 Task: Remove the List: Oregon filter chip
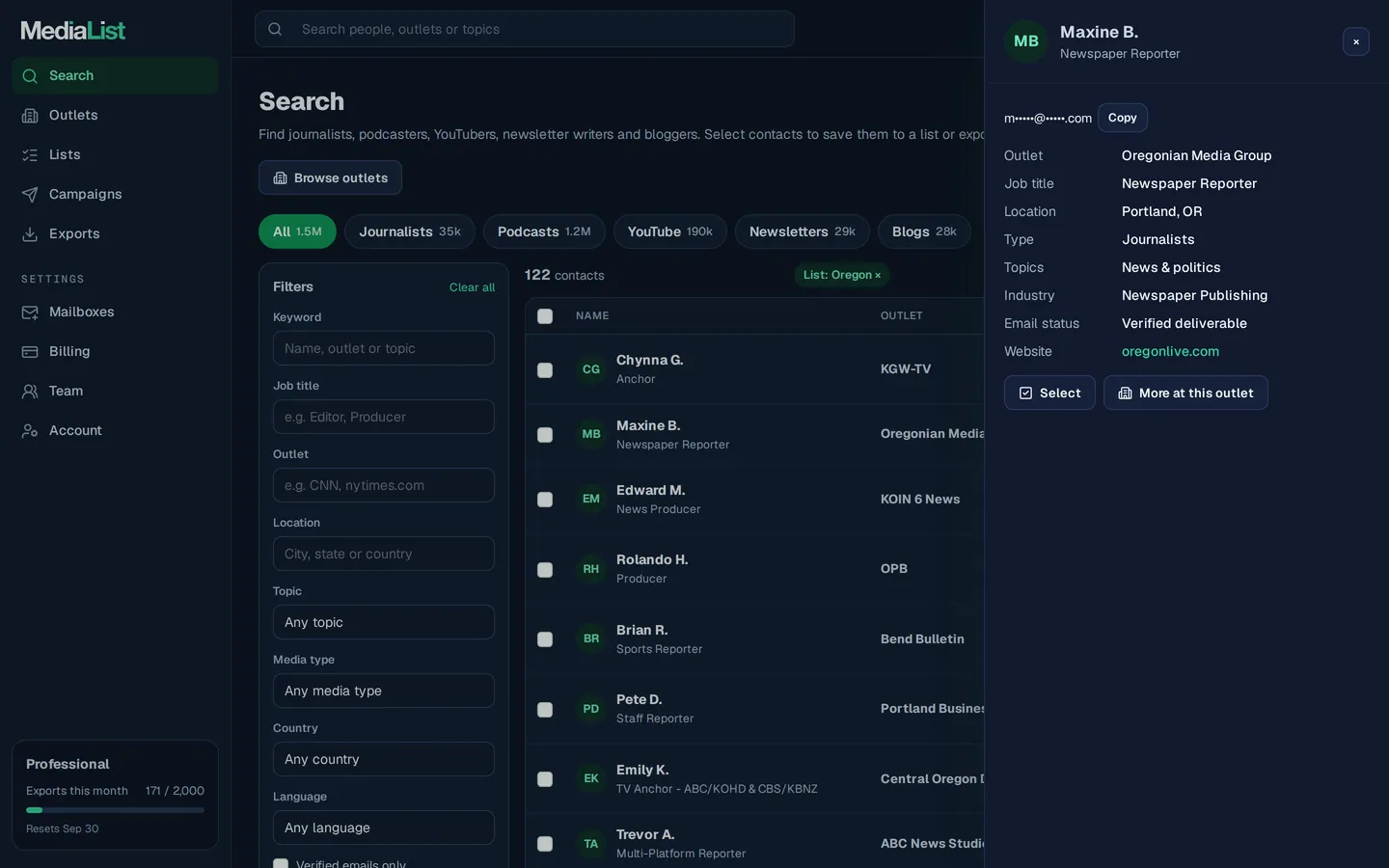878,276
